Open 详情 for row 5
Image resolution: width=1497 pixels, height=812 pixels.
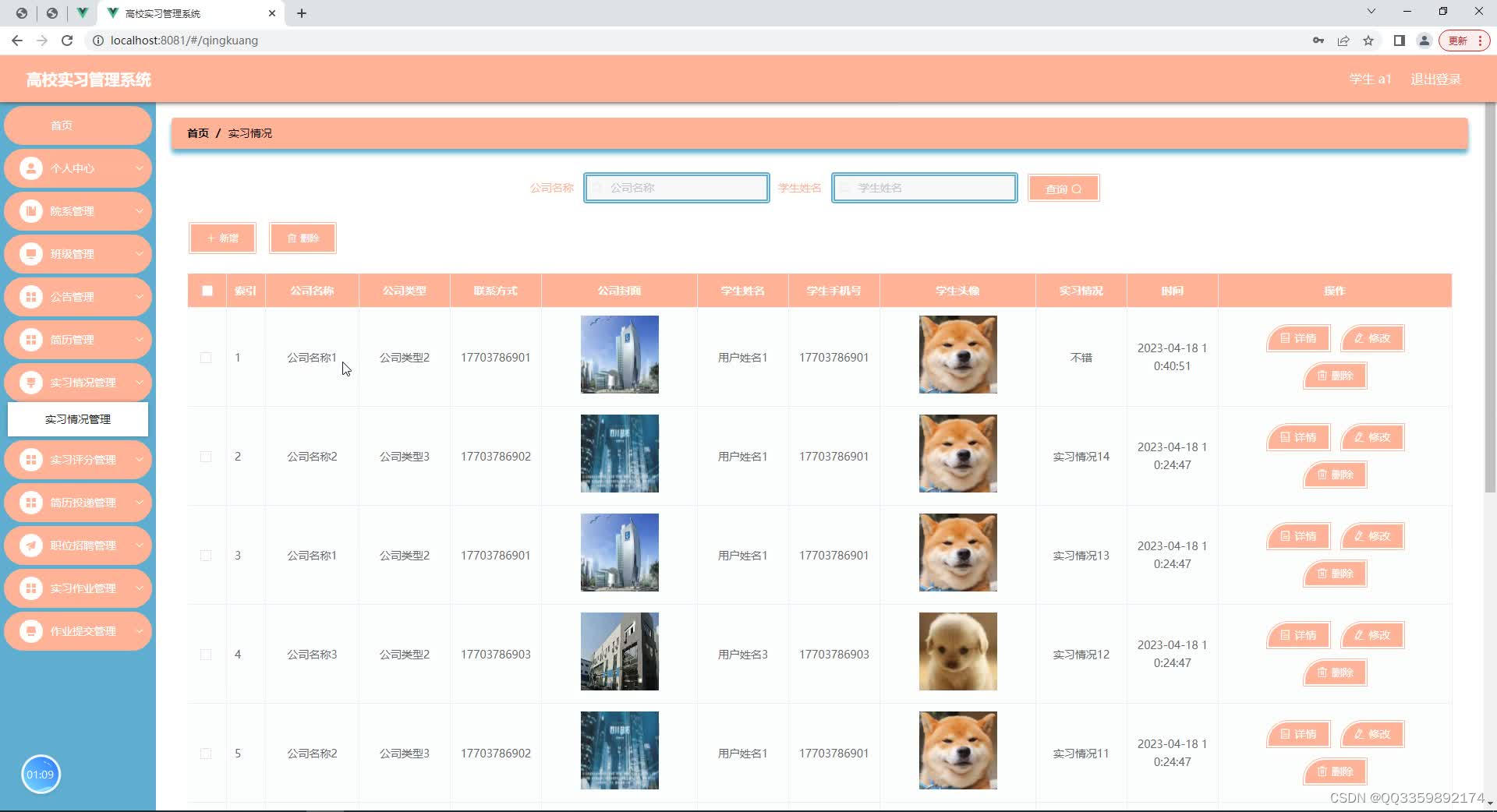click(x=1298, y=734)
